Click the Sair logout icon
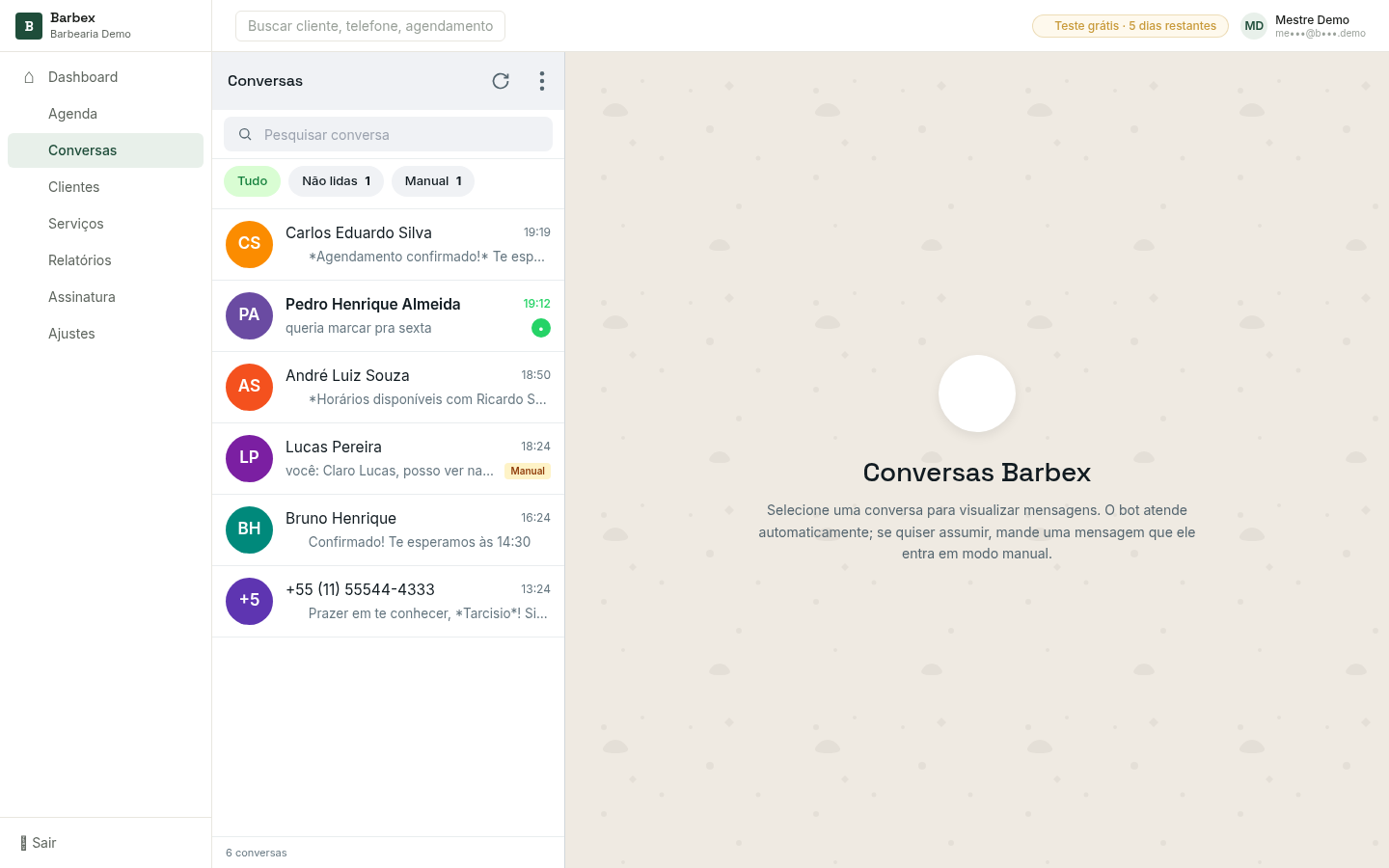The width and height of the screenshot is (1389, 868). click(x=23, y=843)
